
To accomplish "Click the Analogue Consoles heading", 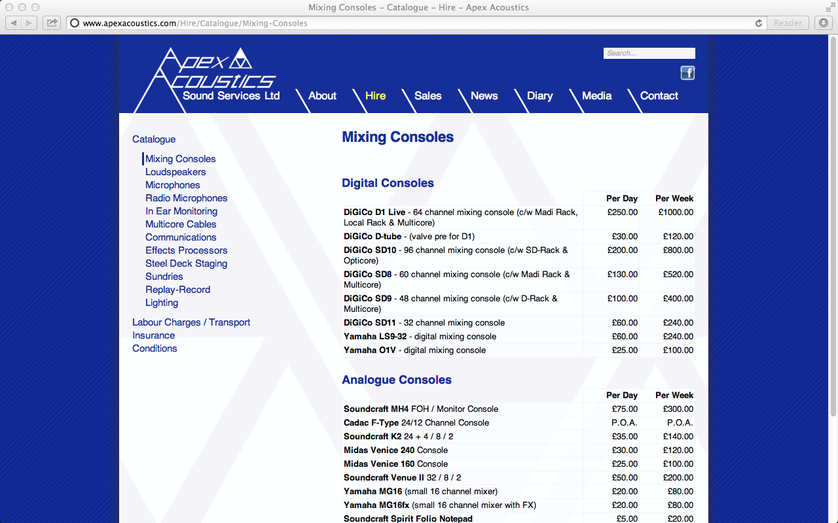I will (397, 380).
